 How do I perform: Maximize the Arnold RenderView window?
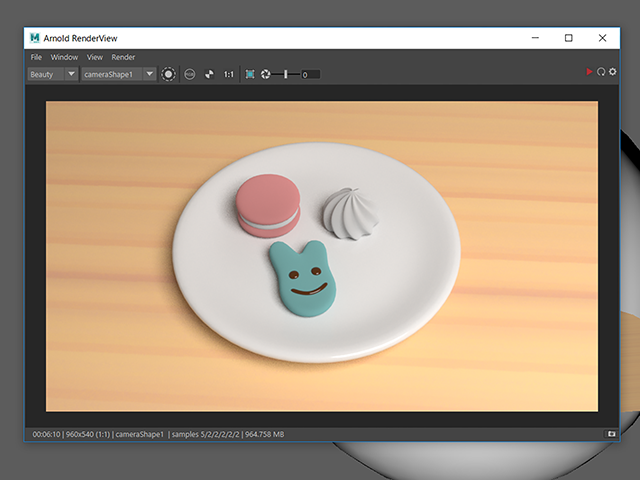click(x=569, y=38)
